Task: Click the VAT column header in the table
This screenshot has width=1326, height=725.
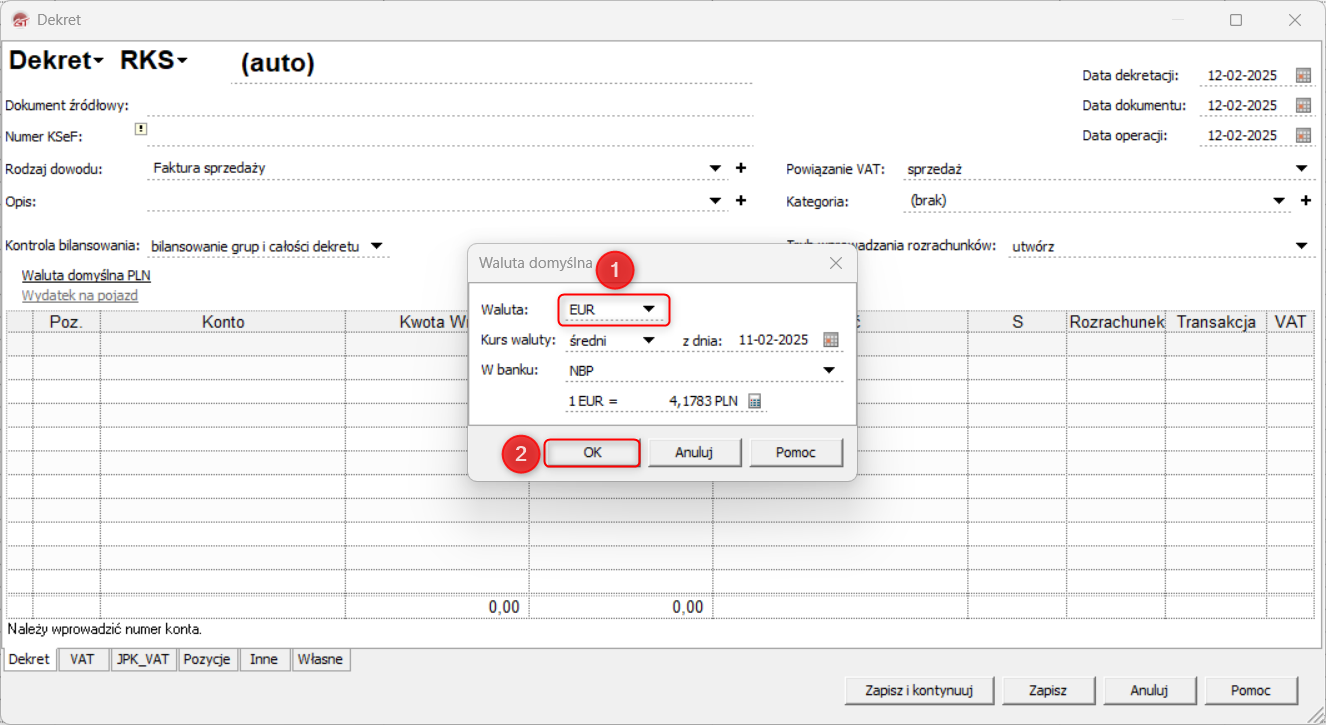Action: [x=1290, y=322]
